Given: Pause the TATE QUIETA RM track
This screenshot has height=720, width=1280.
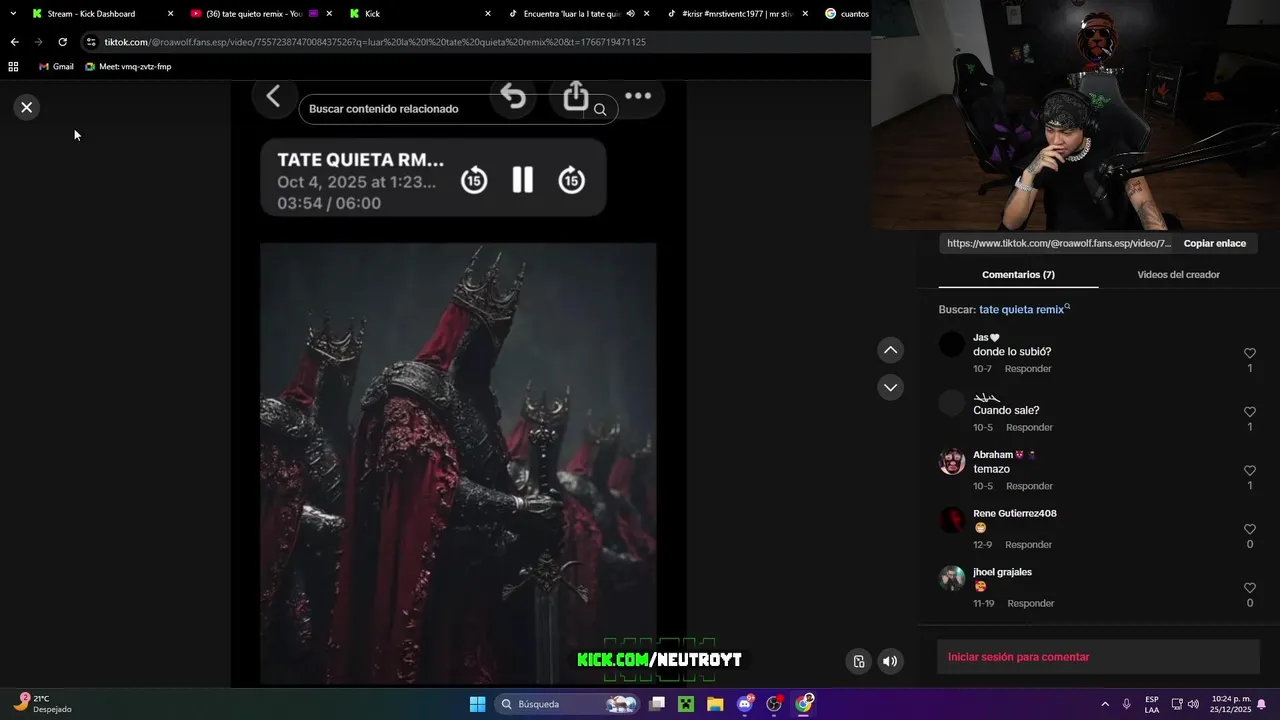Looking at the screenshot, I should pyautogui.click(x=523, y=180).
